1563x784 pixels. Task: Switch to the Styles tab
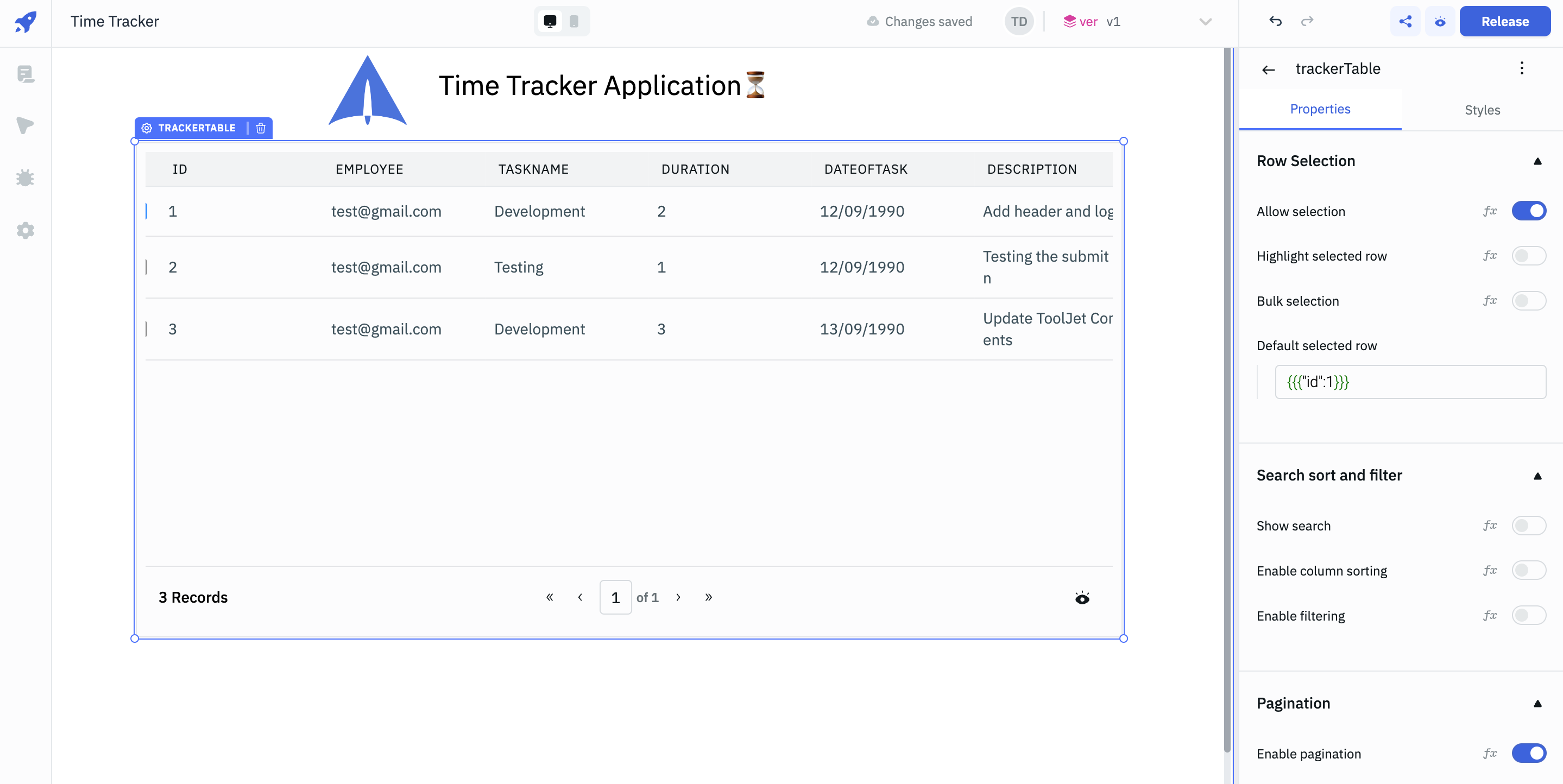(x=1482, y=110)
